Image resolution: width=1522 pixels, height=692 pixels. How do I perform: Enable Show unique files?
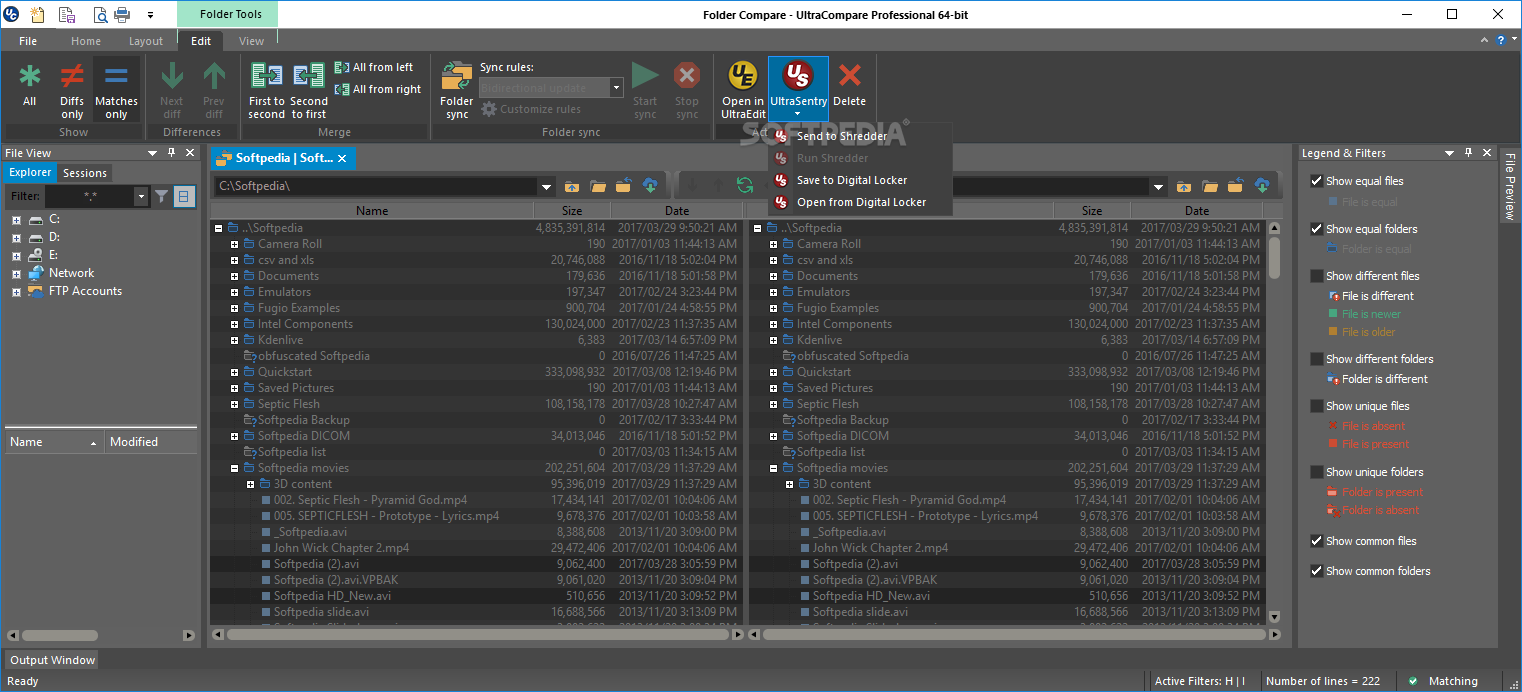1317,406
